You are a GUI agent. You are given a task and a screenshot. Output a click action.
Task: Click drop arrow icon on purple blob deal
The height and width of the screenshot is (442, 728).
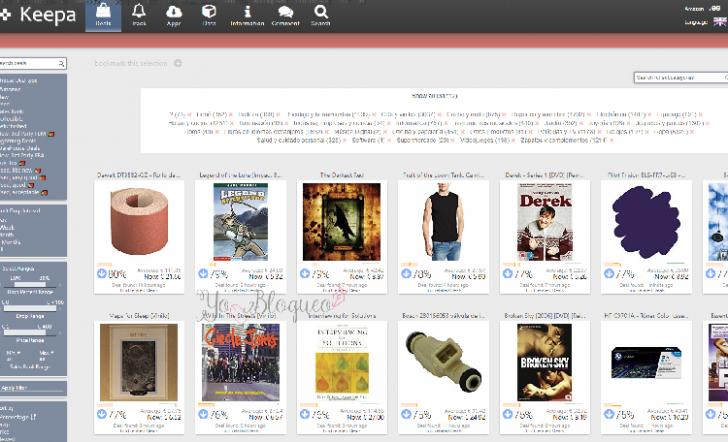[609, 273]
